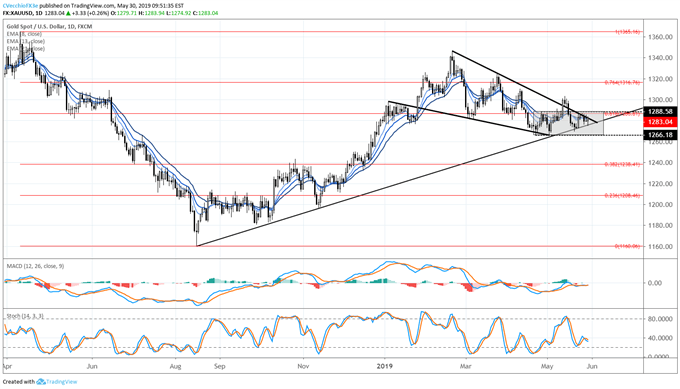Click the 0.236 (1208.46) Fibonacci level label

[622, 196]
